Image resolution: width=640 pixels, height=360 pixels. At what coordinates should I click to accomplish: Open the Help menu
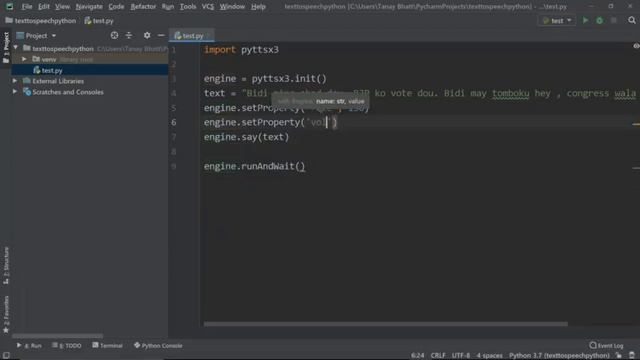pyautogui.click(x=258, y=7)
